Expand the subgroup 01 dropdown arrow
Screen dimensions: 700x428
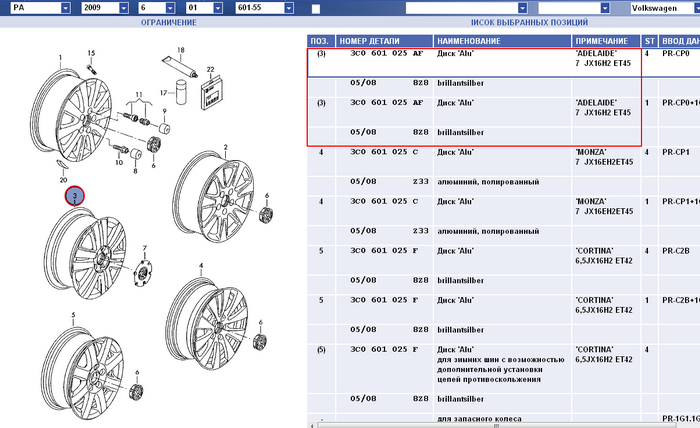[x=218, y=8]
